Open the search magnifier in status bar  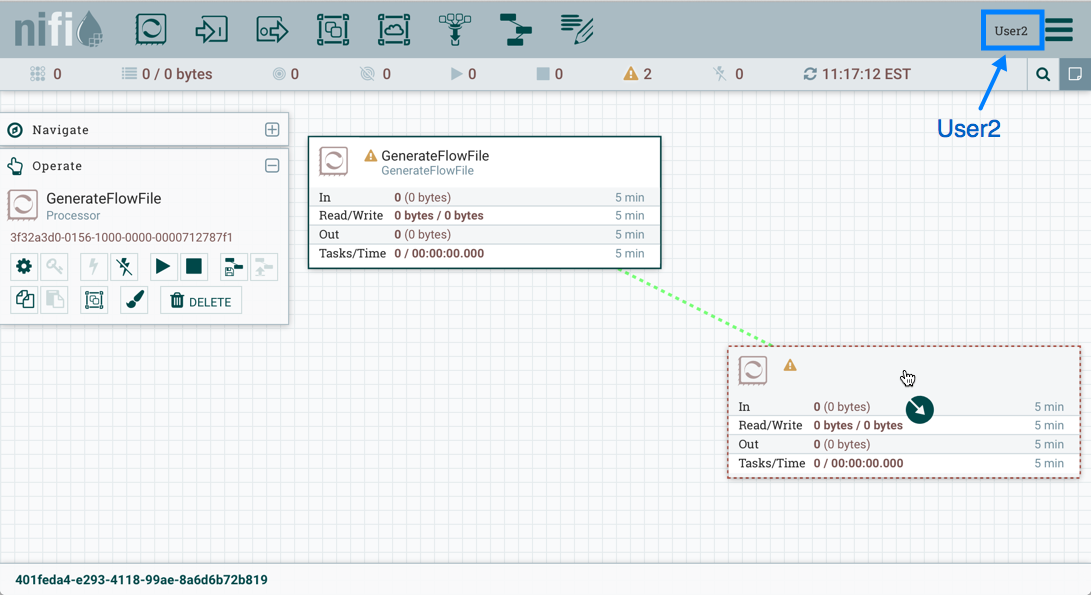pos(1043,74)
